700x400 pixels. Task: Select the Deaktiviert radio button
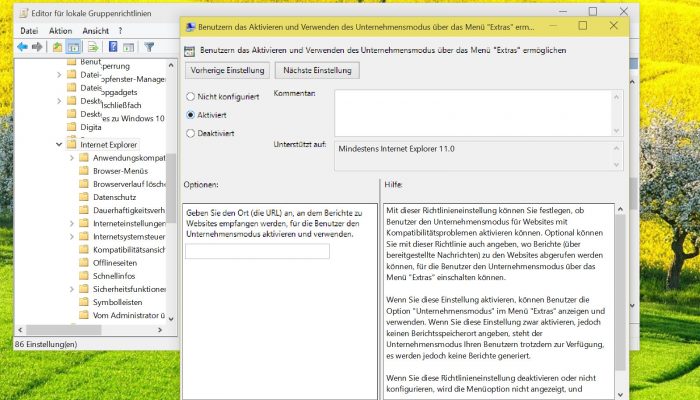pyautogui.click(x=191, y=133)
